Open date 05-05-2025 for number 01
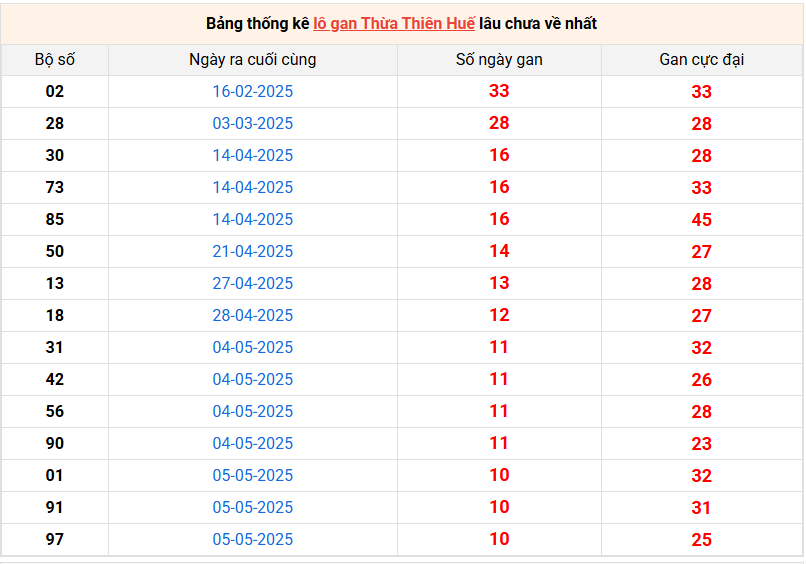This screenshot has height=564, width=806. click(252, 475)
